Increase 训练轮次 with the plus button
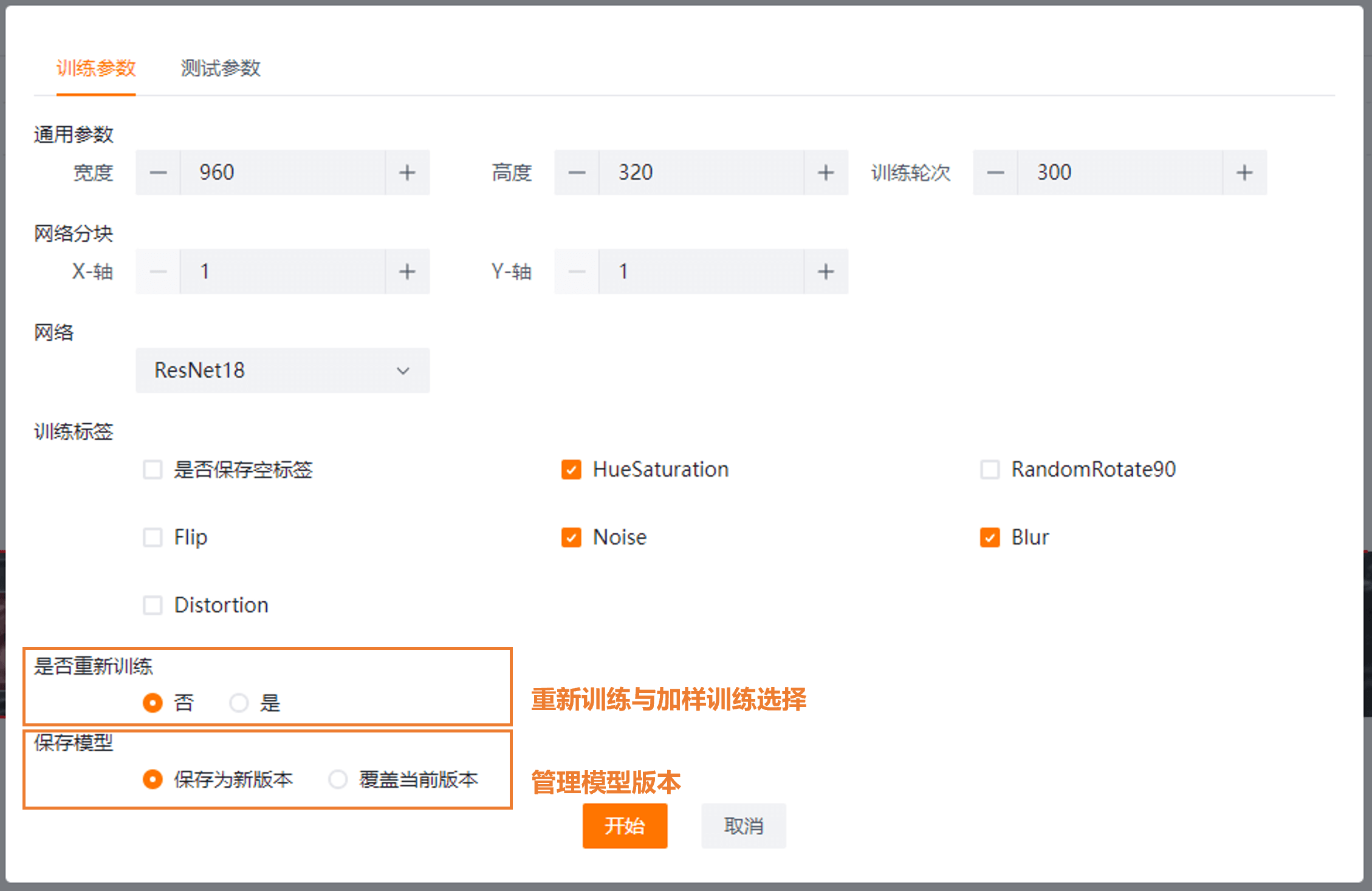 tap(1244, 172)
